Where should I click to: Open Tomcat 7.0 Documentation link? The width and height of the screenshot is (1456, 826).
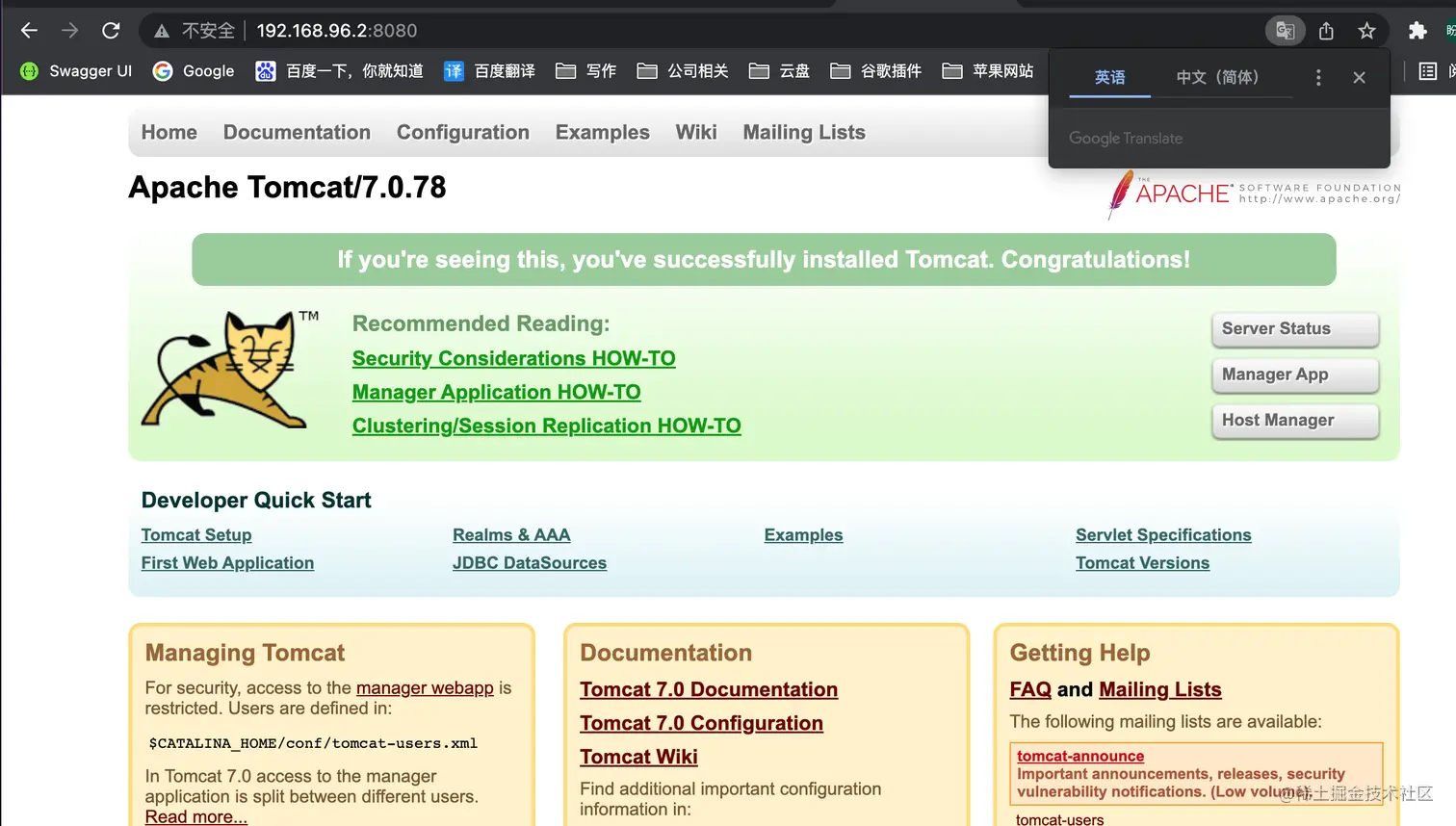(x=709, y=690)
